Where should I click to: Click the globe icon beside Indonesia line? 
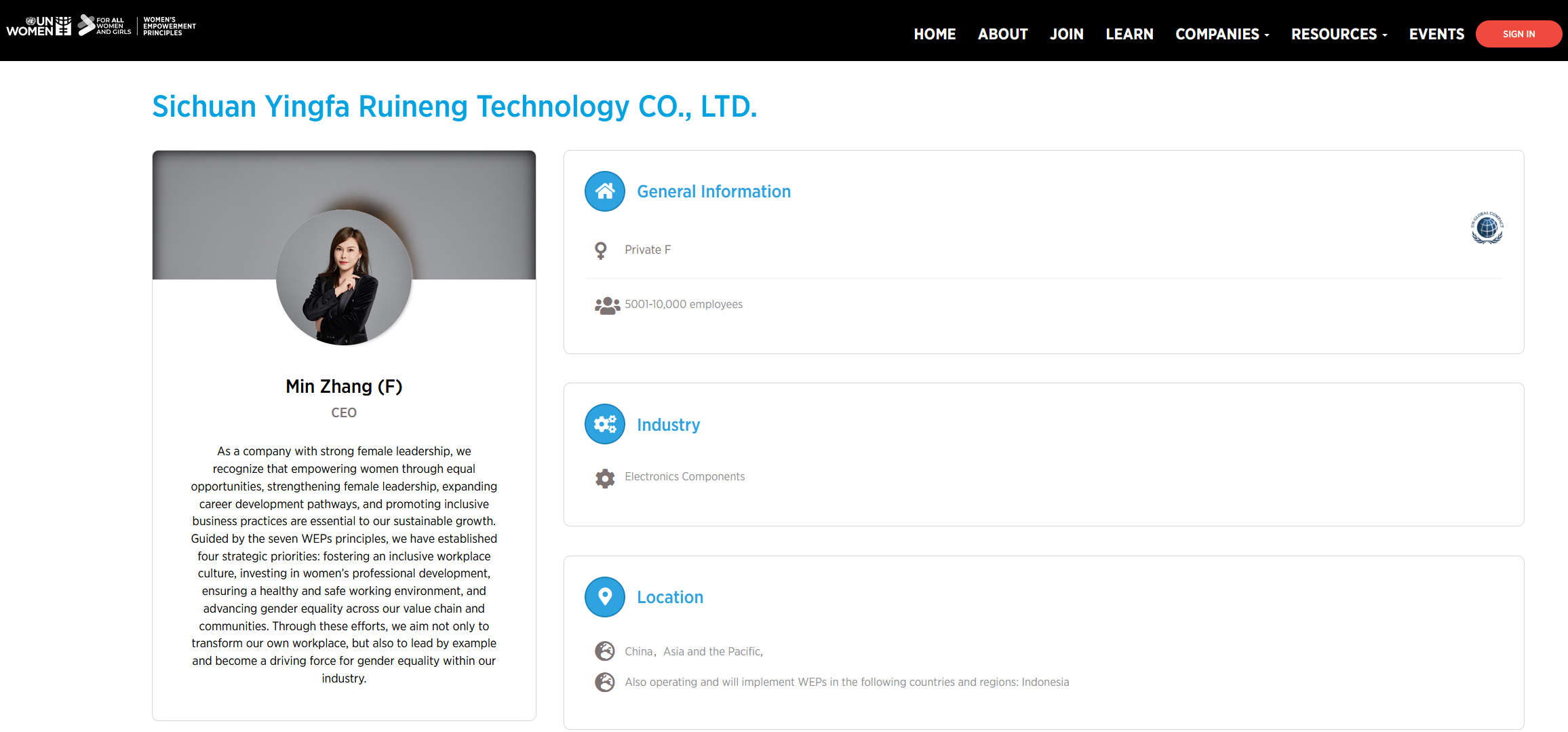[604, 682]
